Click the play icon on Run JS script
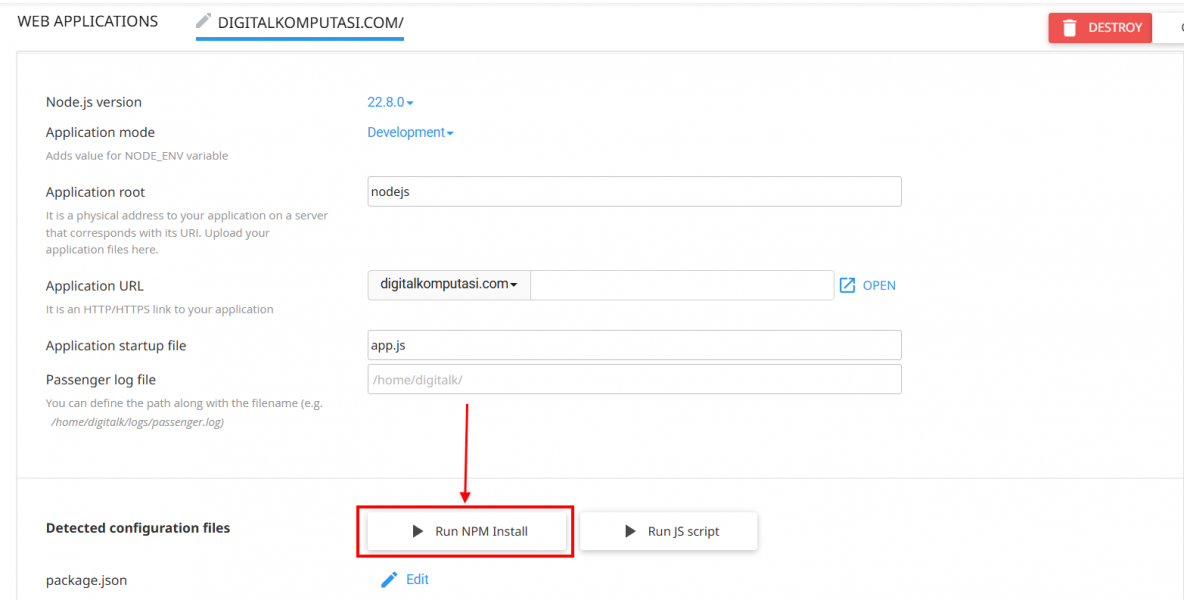The width and height of the screenshot is (1184, 600). [x=631, y=531]
